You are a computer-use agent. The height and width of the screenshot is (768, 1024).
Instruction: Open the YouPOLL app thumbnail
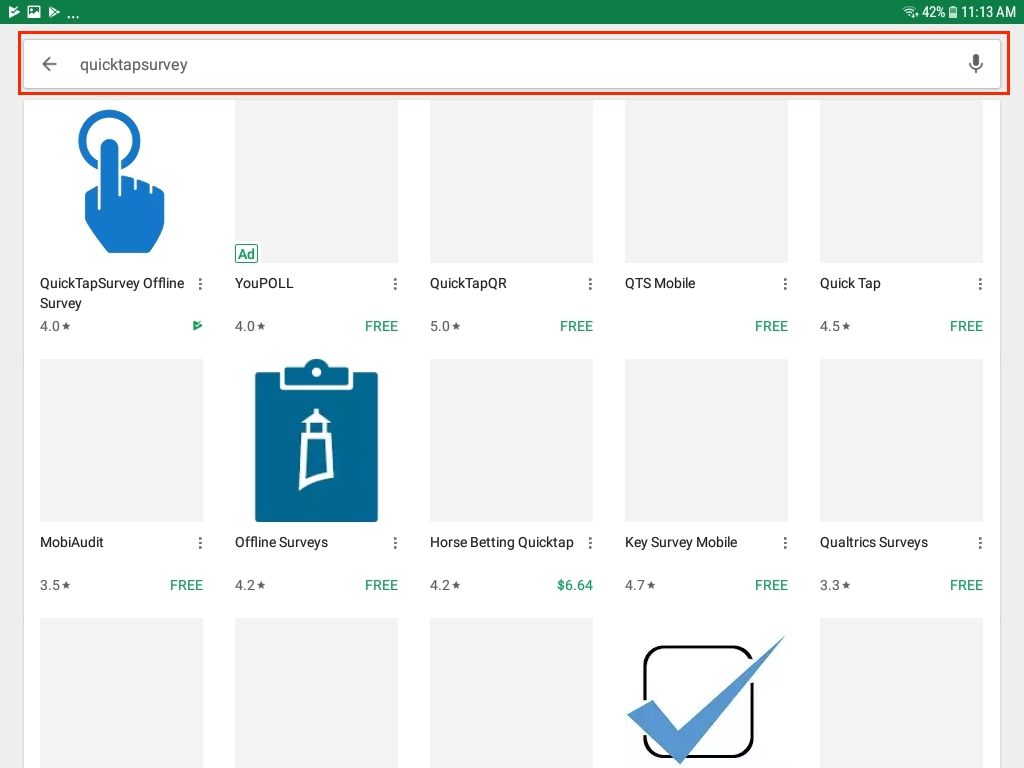click(x=316, y=182)
